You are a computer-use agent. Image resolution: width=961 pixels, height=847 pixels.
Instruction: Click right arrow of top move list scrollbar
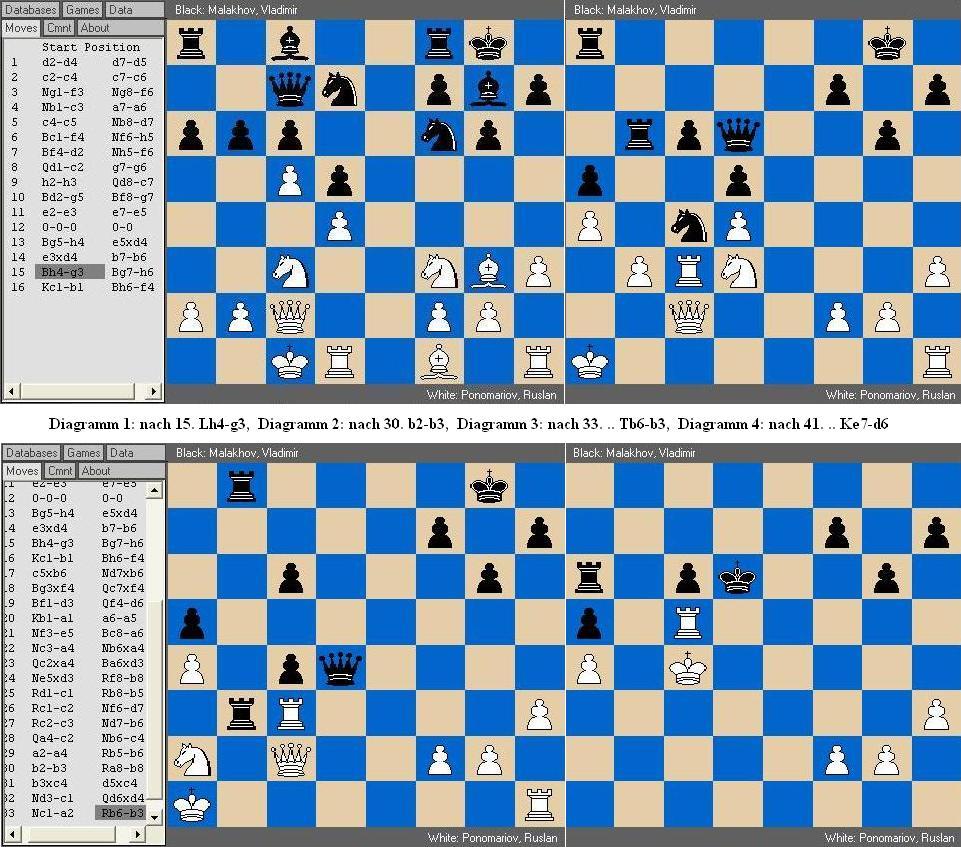point(154,391)
